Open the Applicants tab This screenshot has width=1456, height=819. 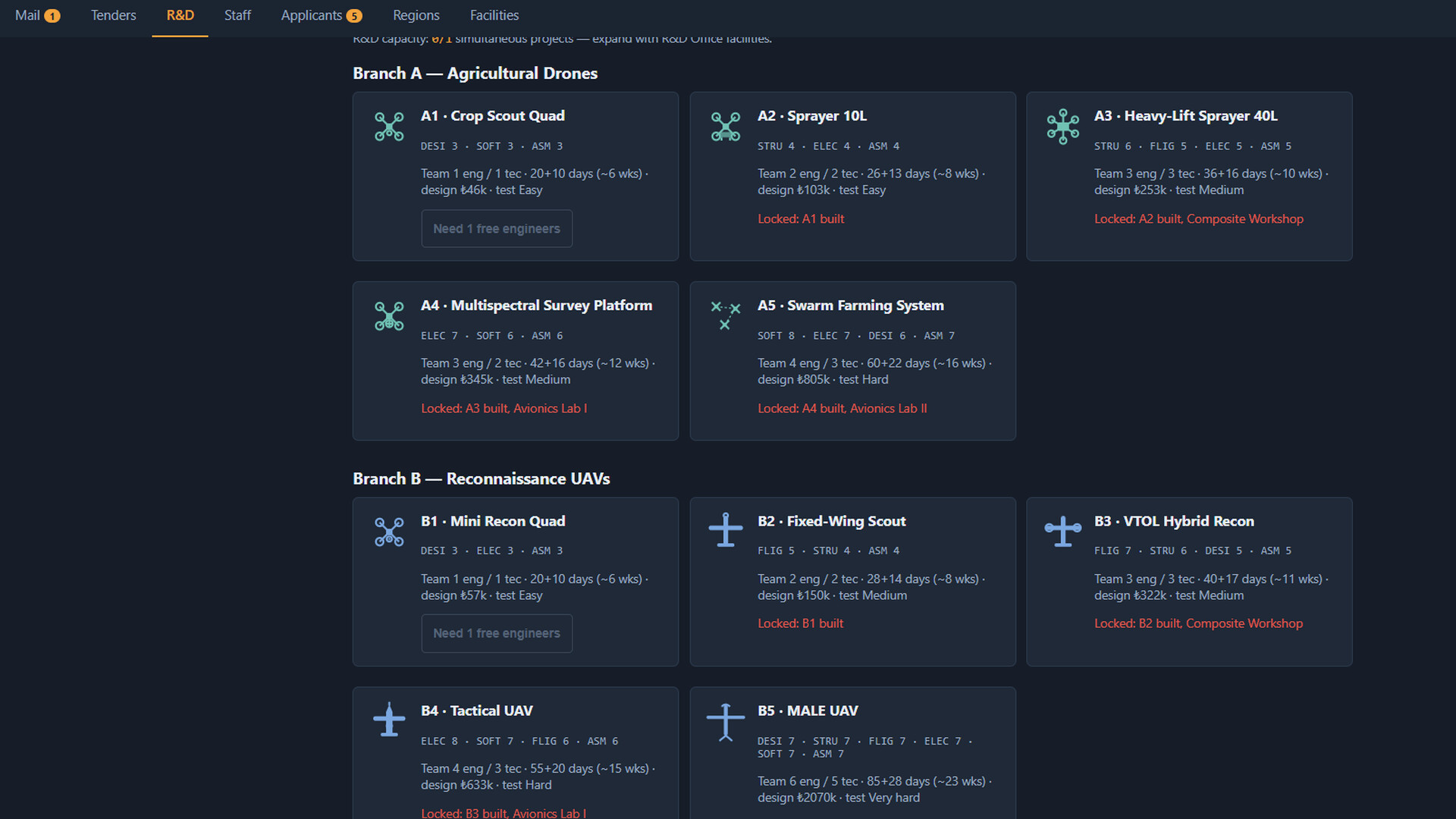pos(322,15)
